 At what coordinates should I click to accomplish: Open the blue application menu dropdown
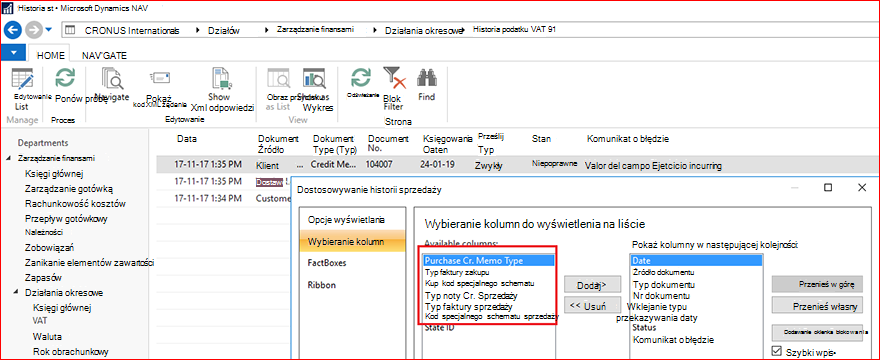13,53
